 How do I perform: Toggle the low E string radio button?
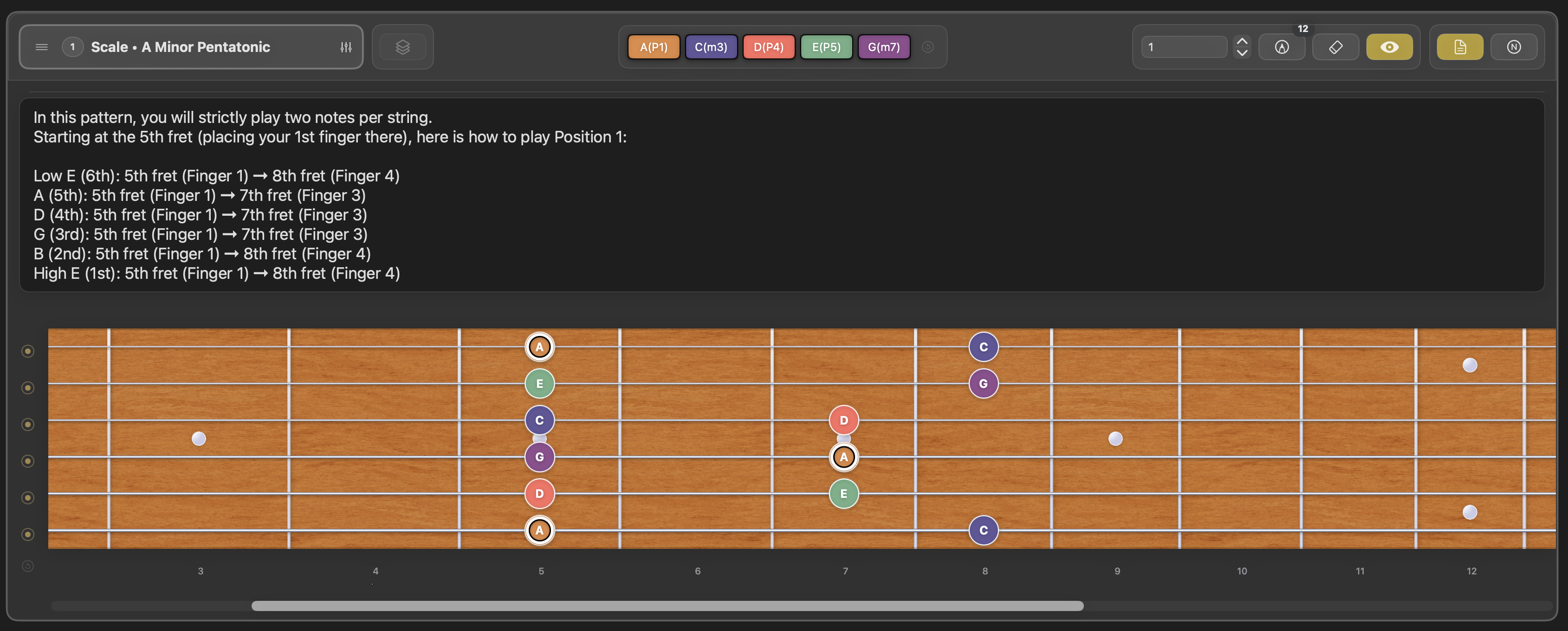pyautogui.click(x=27, y=534)
